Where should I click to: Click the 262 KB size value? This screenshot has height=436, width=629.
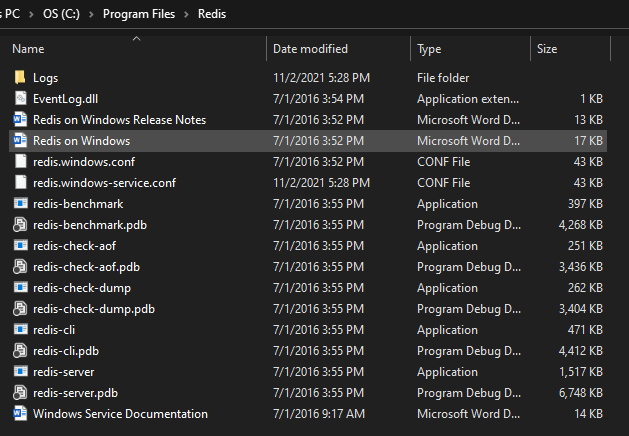point(585,288)
